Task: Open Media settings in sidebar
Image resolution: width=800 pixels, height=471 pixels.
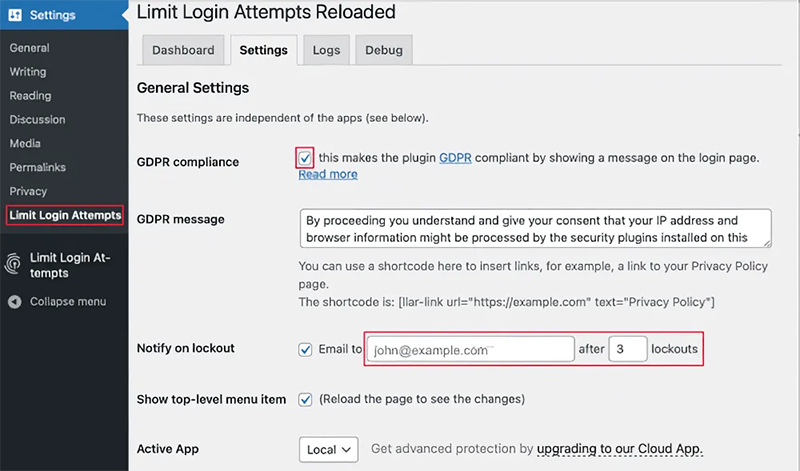Action: click(25, 143)
